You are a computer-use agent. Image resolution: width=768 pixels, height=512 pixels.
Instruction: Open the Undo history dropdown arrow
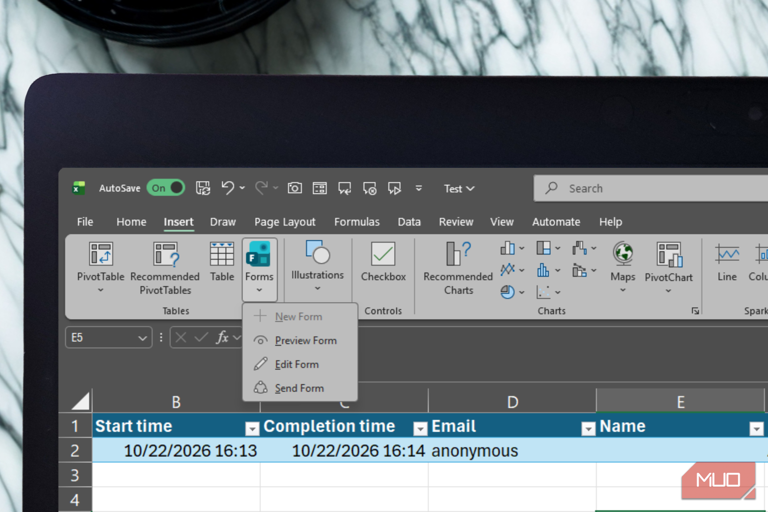click(x=242, y=188)
